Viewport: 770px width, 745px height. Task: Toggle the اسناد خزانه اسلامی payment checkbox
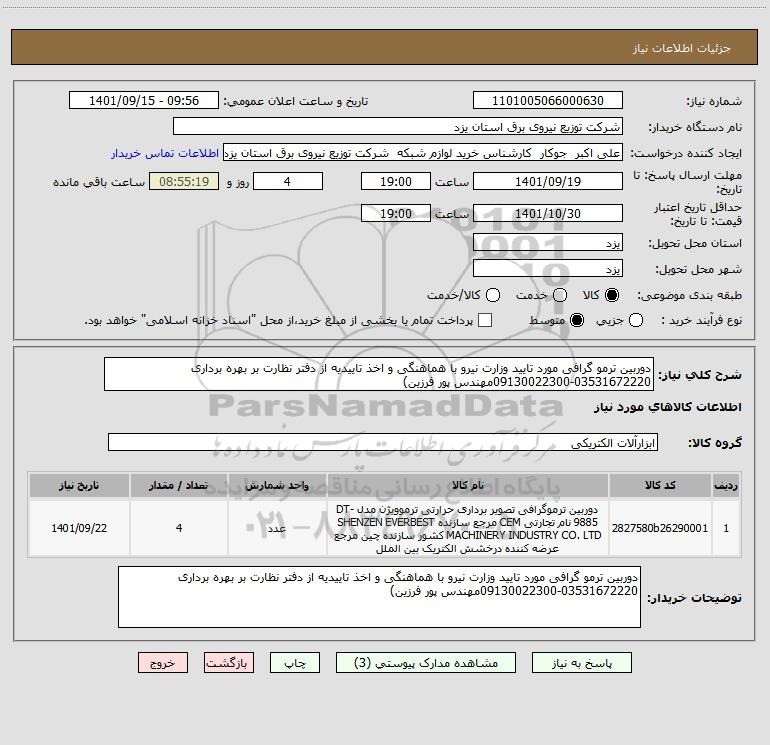(485, 321)
